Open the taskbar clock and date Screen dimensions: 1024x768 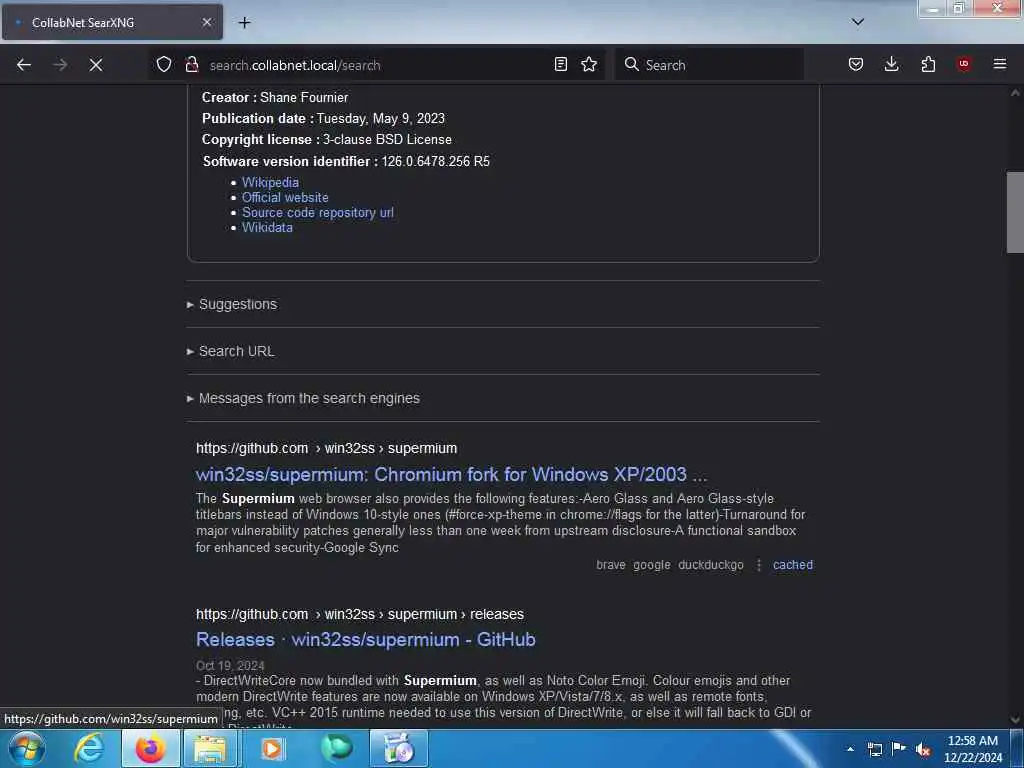[x=973, y=749]
